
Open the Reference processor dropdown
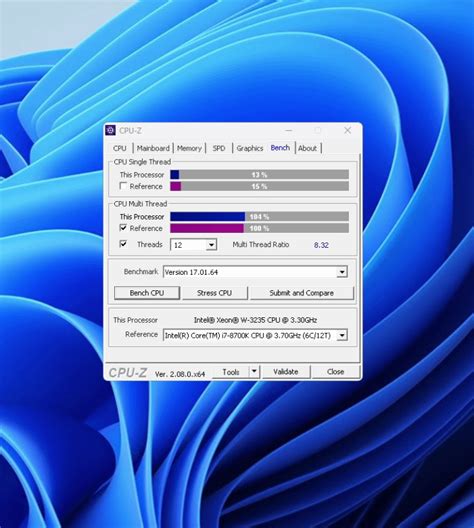click(342, 335)
